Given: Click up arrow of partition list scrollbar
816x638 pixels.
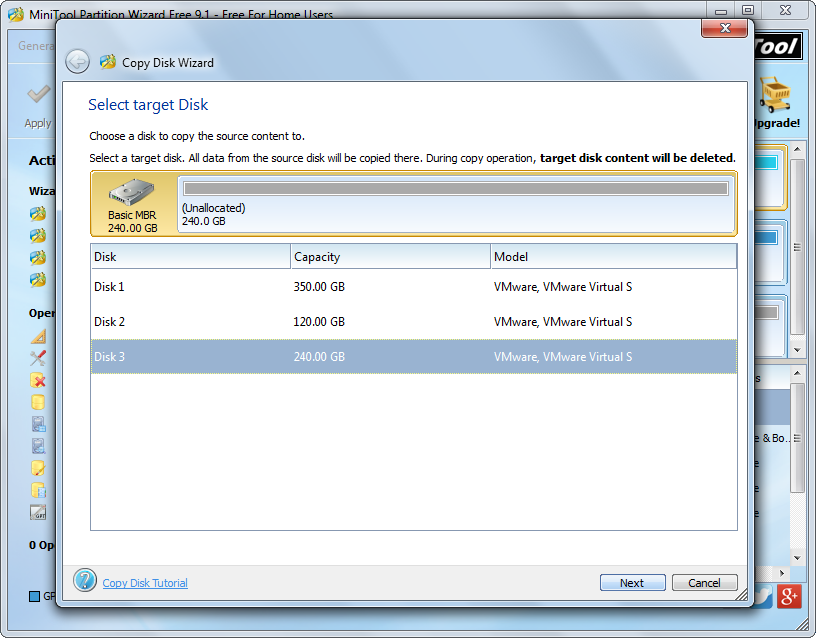Looking at the screenshot, I should click(797, 373).
